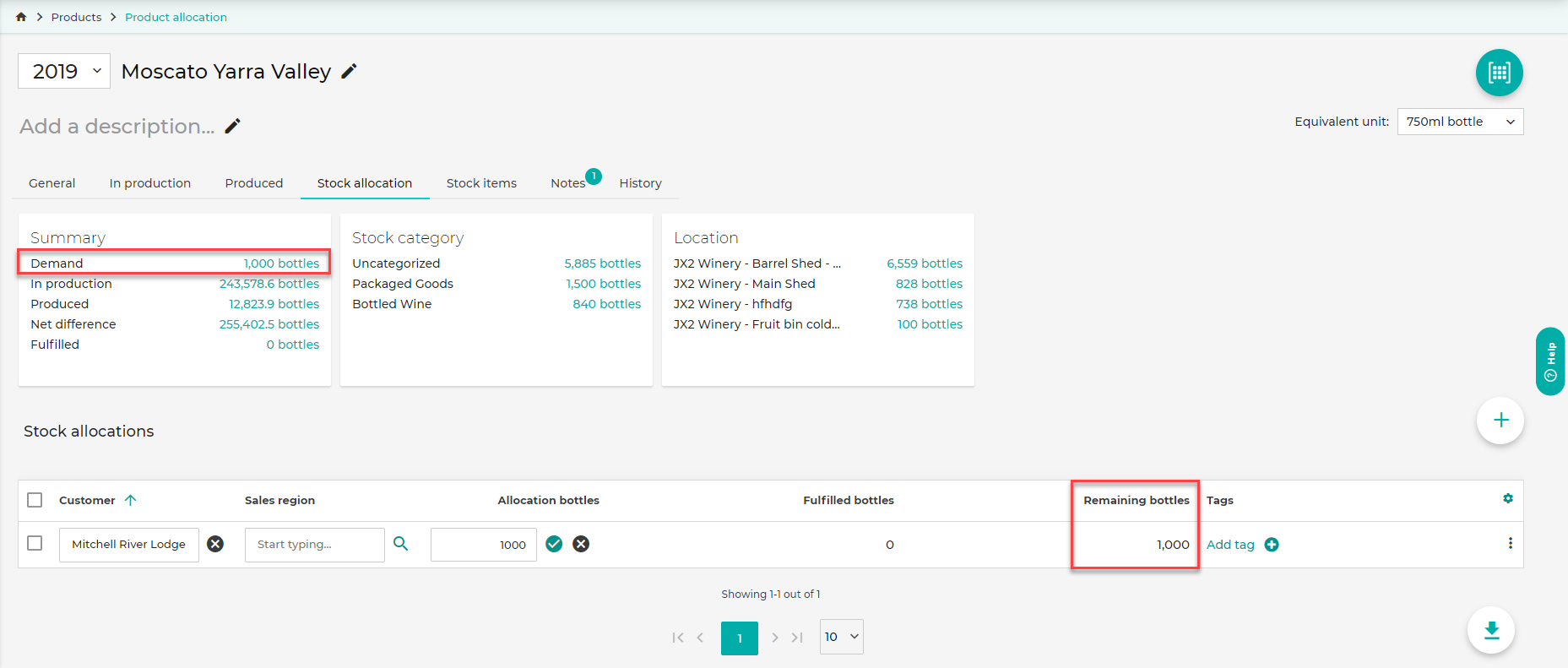Clear the Mitchell River Lodge customer
Viewport: 1568px width, 668px height.
coord(215,544)
